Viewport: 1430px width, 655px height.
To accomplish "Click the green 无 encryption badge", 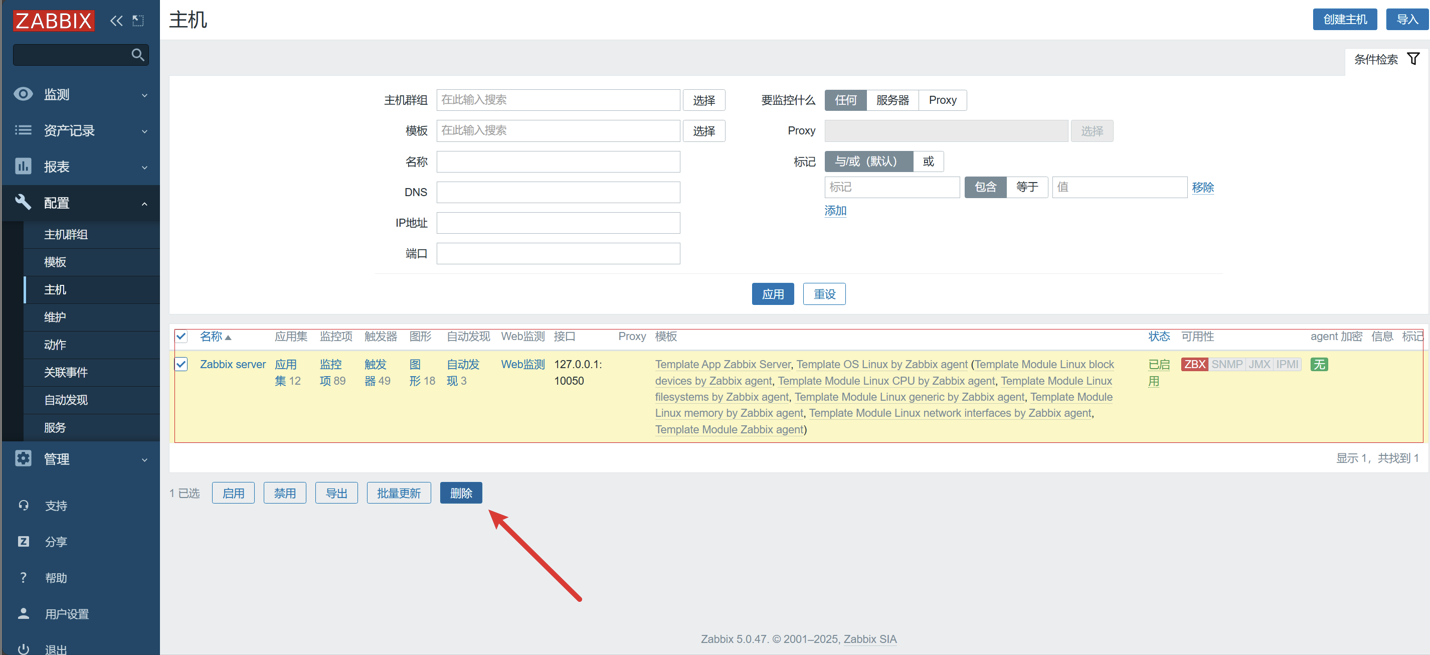I will (x=1319, y=364).
